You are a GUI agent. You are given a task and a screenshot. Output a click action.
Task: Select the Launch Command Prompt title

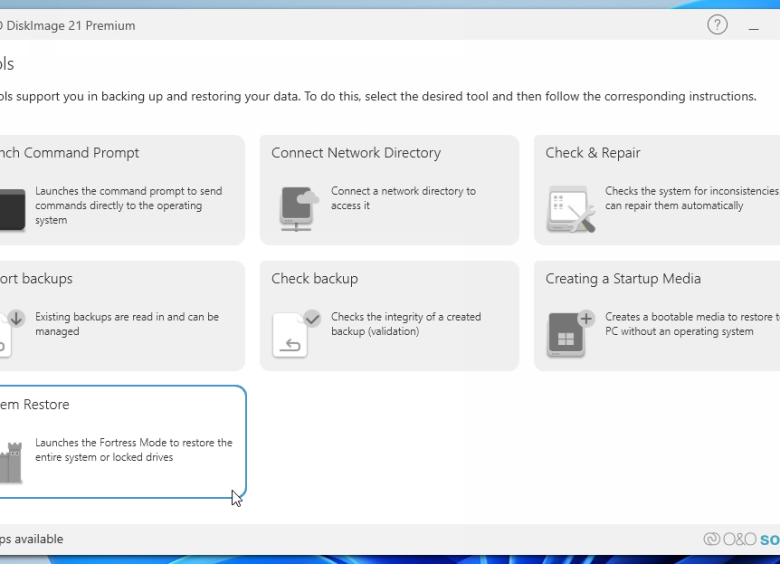point(68,153)
